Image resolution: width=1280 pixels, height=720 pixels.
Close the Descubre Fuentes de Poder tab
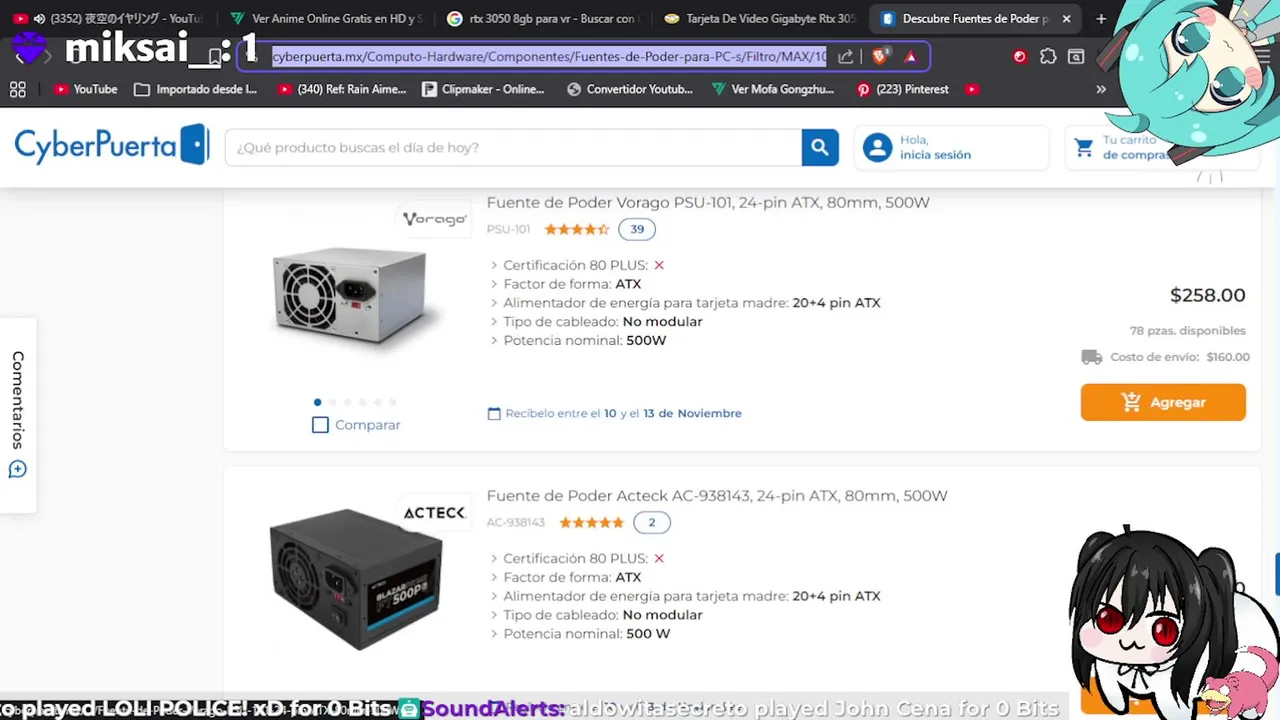(1067, 19)
